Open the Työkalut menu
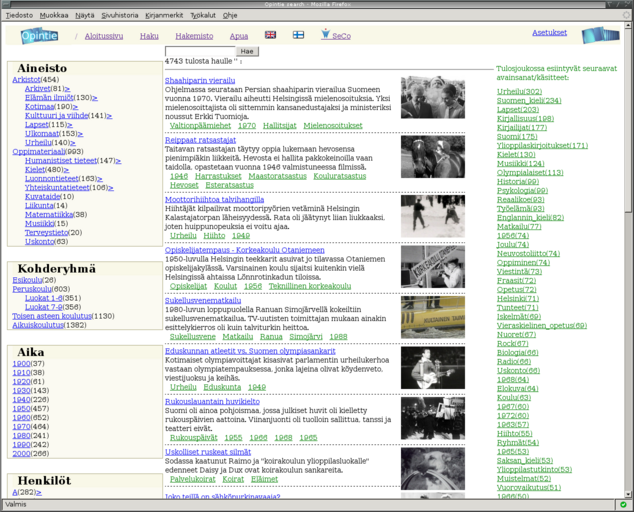Viewport: 634px width, 512px height. point(203,15)
